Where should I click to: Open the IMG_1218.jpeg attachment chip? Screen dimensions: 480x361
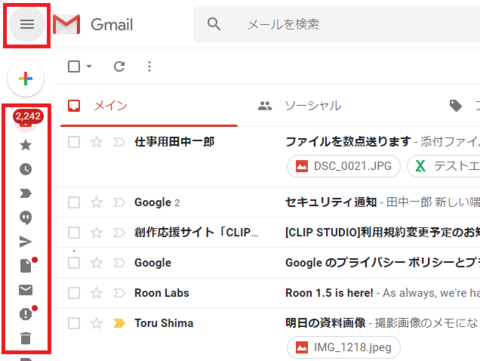click(343, 347)
